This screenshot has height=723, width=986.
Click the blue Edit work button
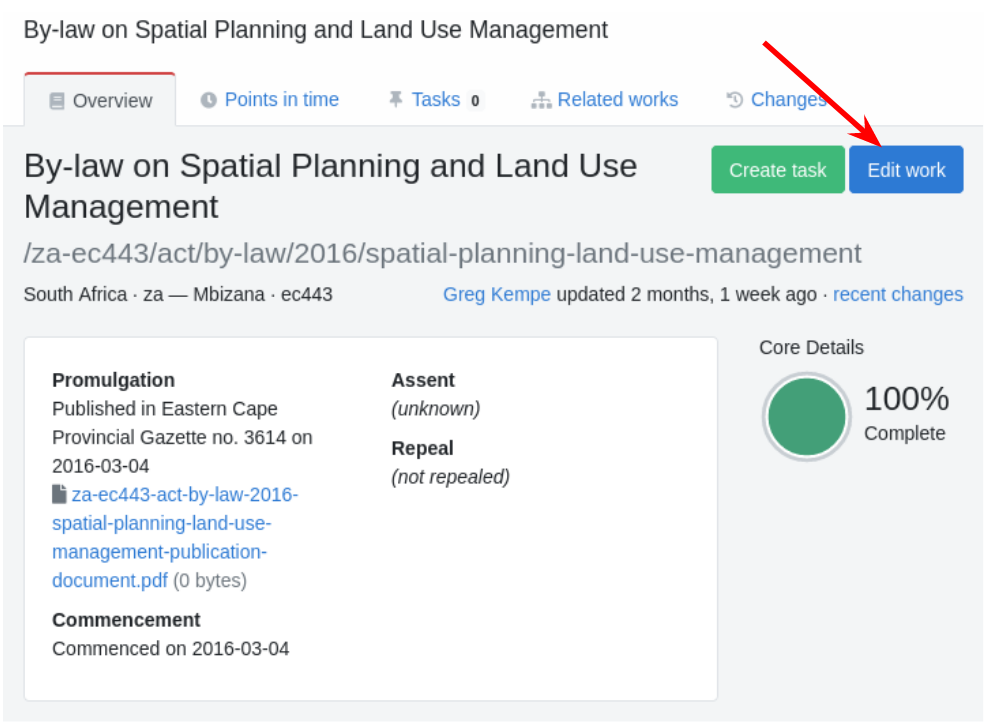[906, 170]
